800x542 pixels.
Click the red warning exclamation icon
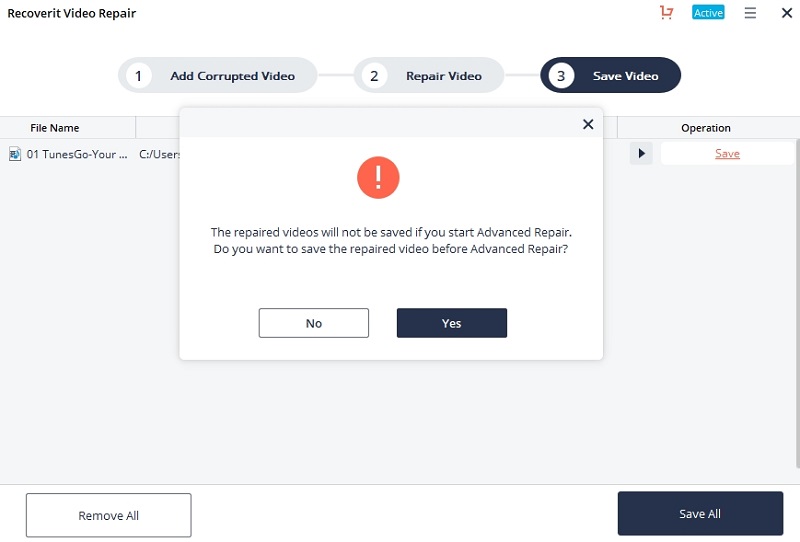click(x=378, y=178)
